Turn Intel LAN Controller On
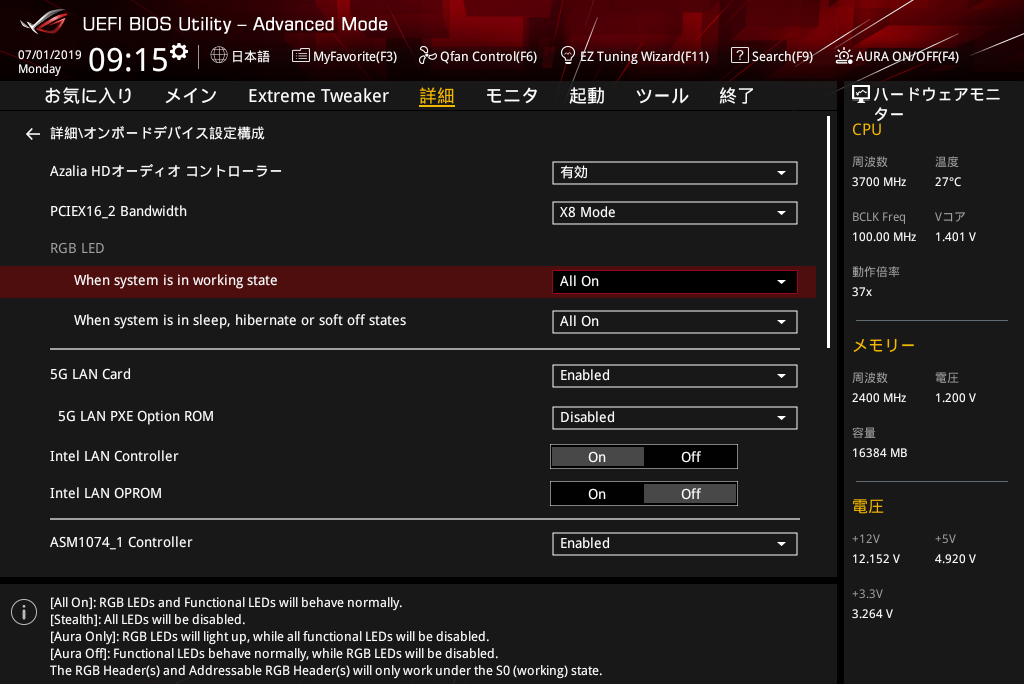Image resolution: width=1024 pixels, height=684 pixels. coord(597,457)
